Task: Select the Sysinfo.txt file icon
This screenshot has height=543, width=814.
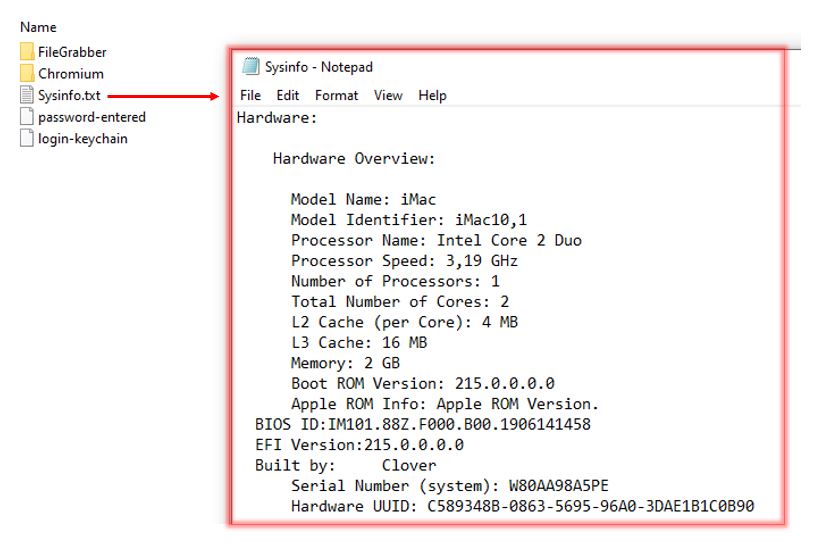Action: [27, 95]
